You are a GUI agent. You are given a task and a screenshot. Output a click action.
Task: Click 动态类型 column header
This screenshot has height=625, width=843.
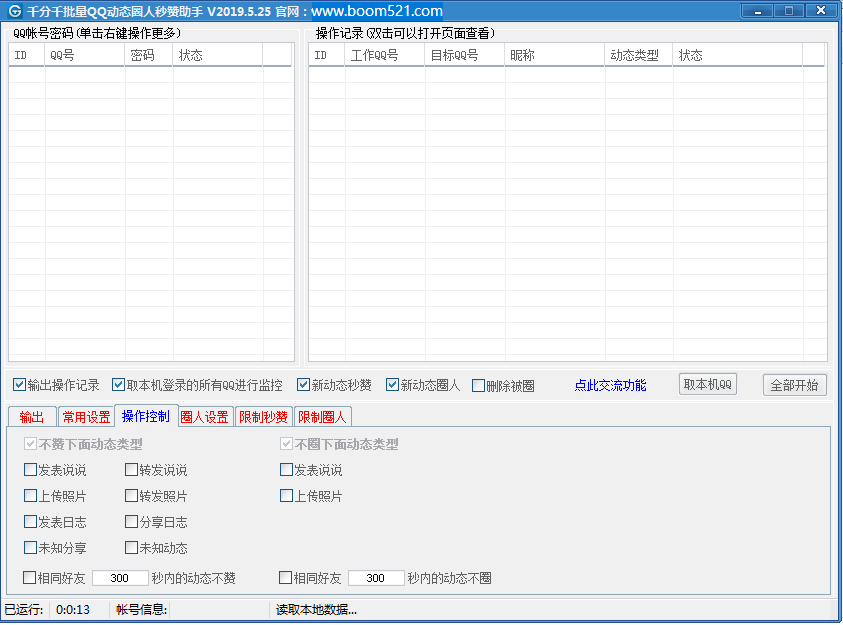click(x=639, y=55)
